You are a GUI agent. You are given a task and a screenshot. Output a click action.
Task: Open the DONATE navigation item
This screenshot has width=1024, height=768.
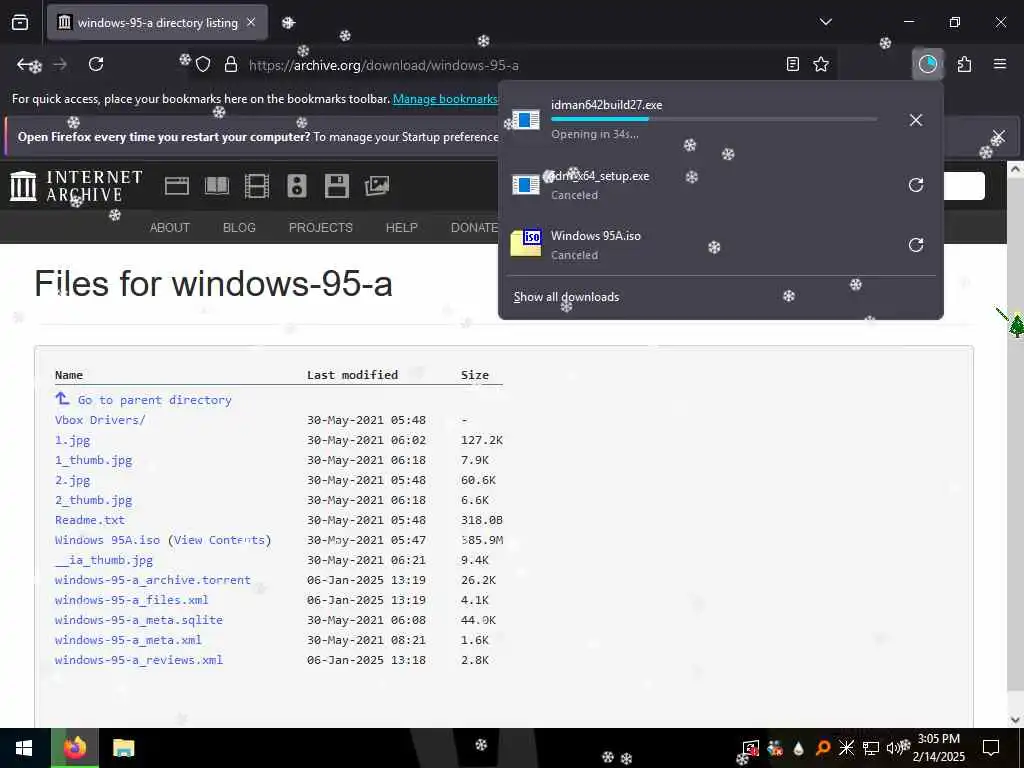coord(475,228)
